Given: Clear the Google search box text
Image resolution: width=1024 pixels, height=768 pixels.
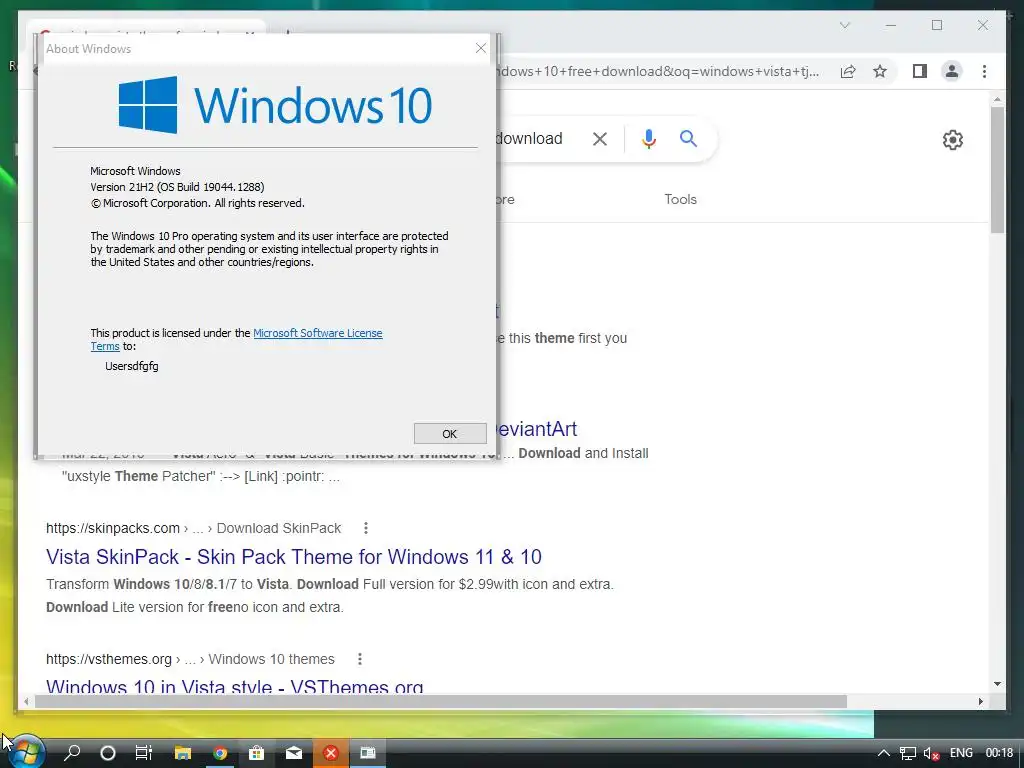Looking at the screenshot, I should pos(600,138).
